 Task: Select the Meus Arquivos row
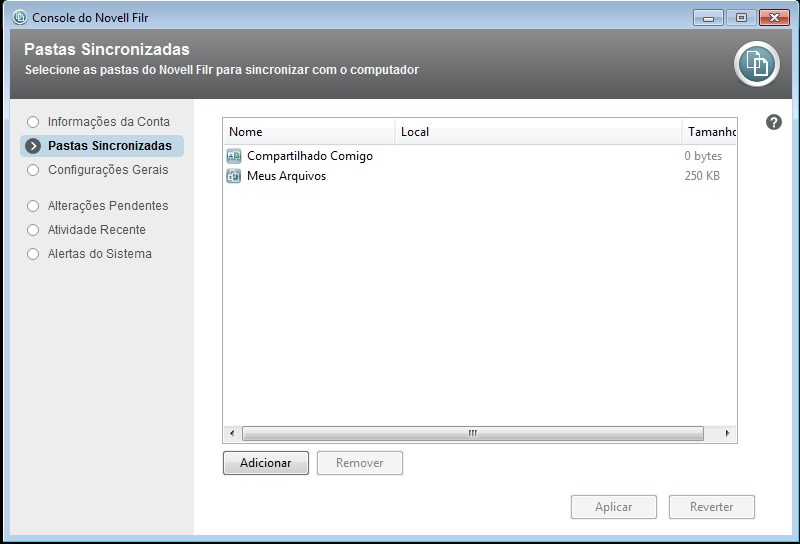[x=480, y=176]
